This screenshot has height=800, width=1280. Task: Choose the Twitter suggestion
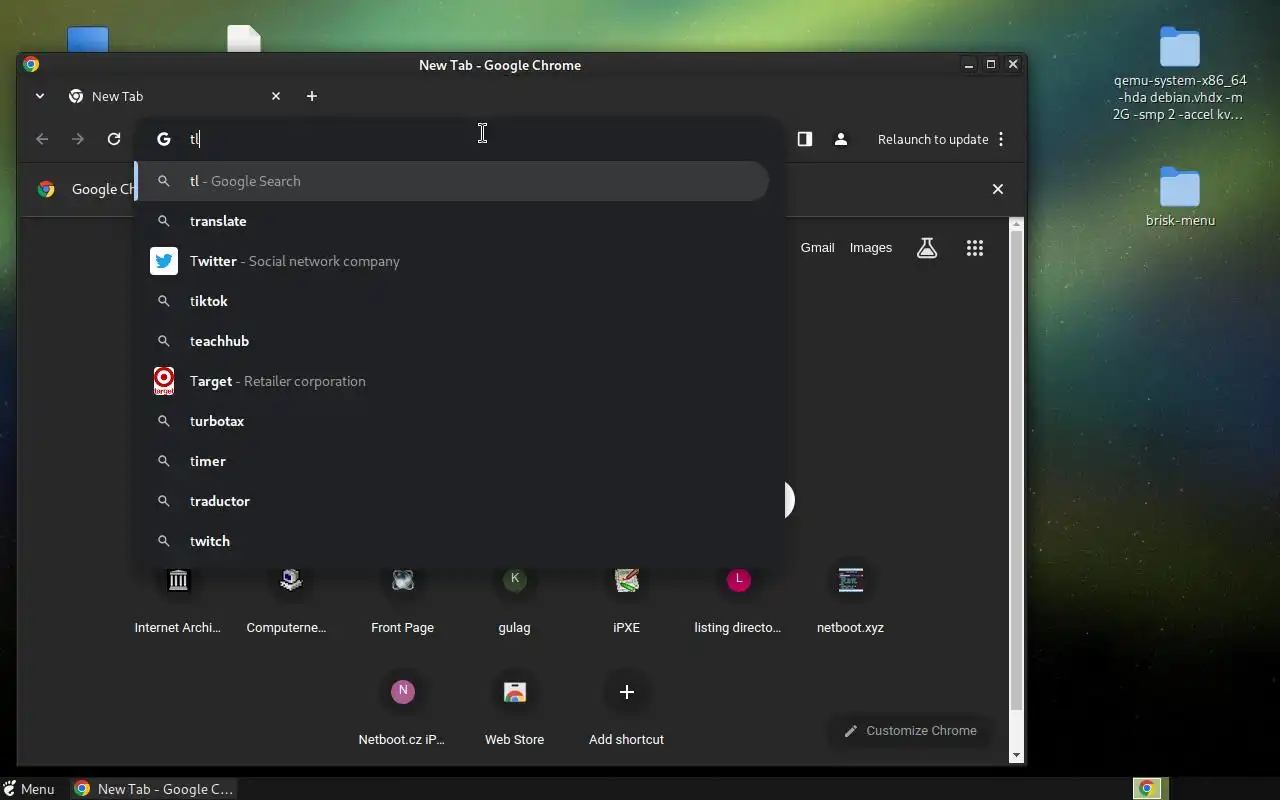(453, 261)
